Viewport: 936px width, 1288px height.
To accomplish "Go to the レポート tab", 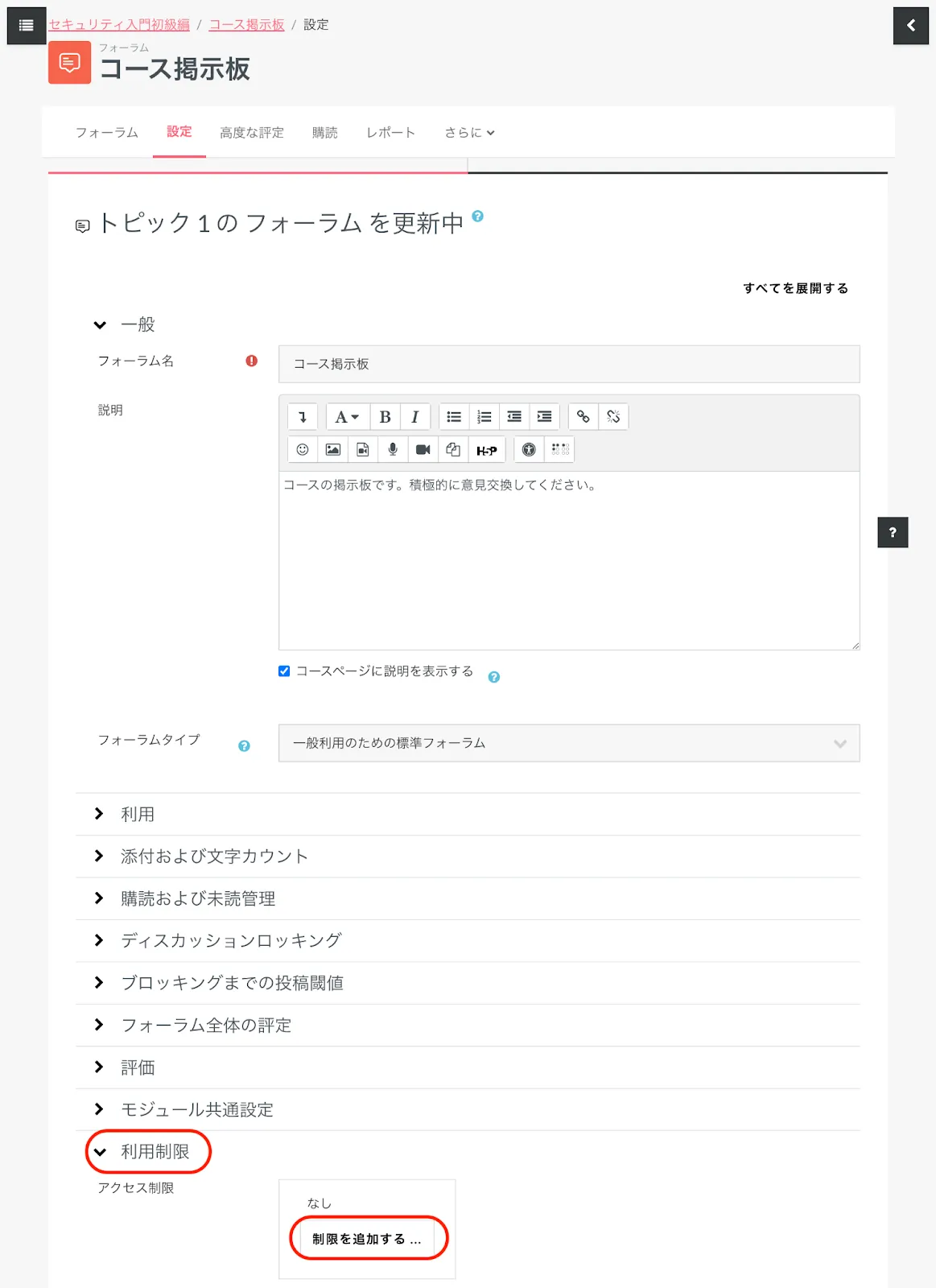I will point(390,133).
